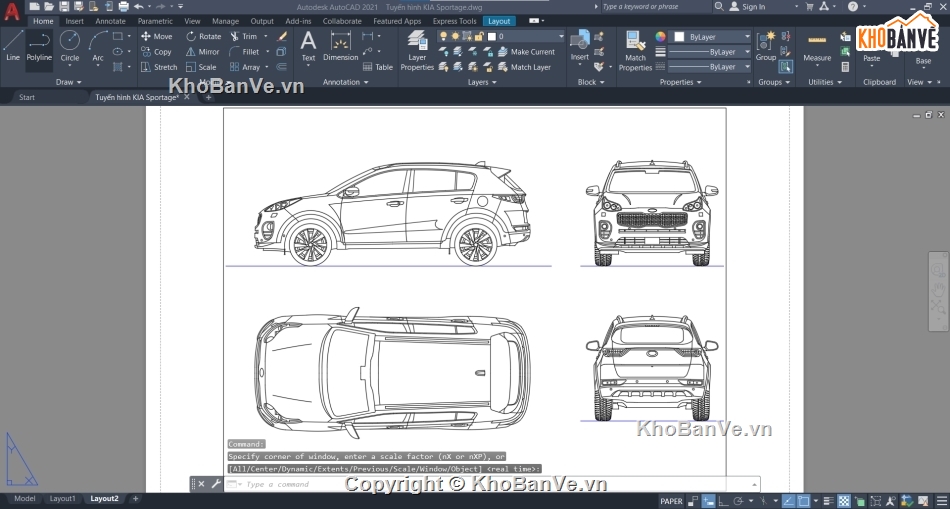Select the Arc drawing tool
The width and height of the screenshot is (950, 509).
pos(98,47)
